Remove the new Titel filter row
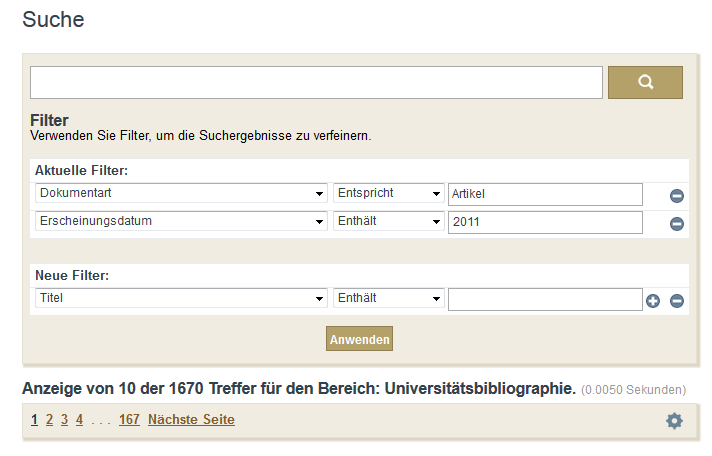This screenshot has width=712, height=456. tap(676, 301)
